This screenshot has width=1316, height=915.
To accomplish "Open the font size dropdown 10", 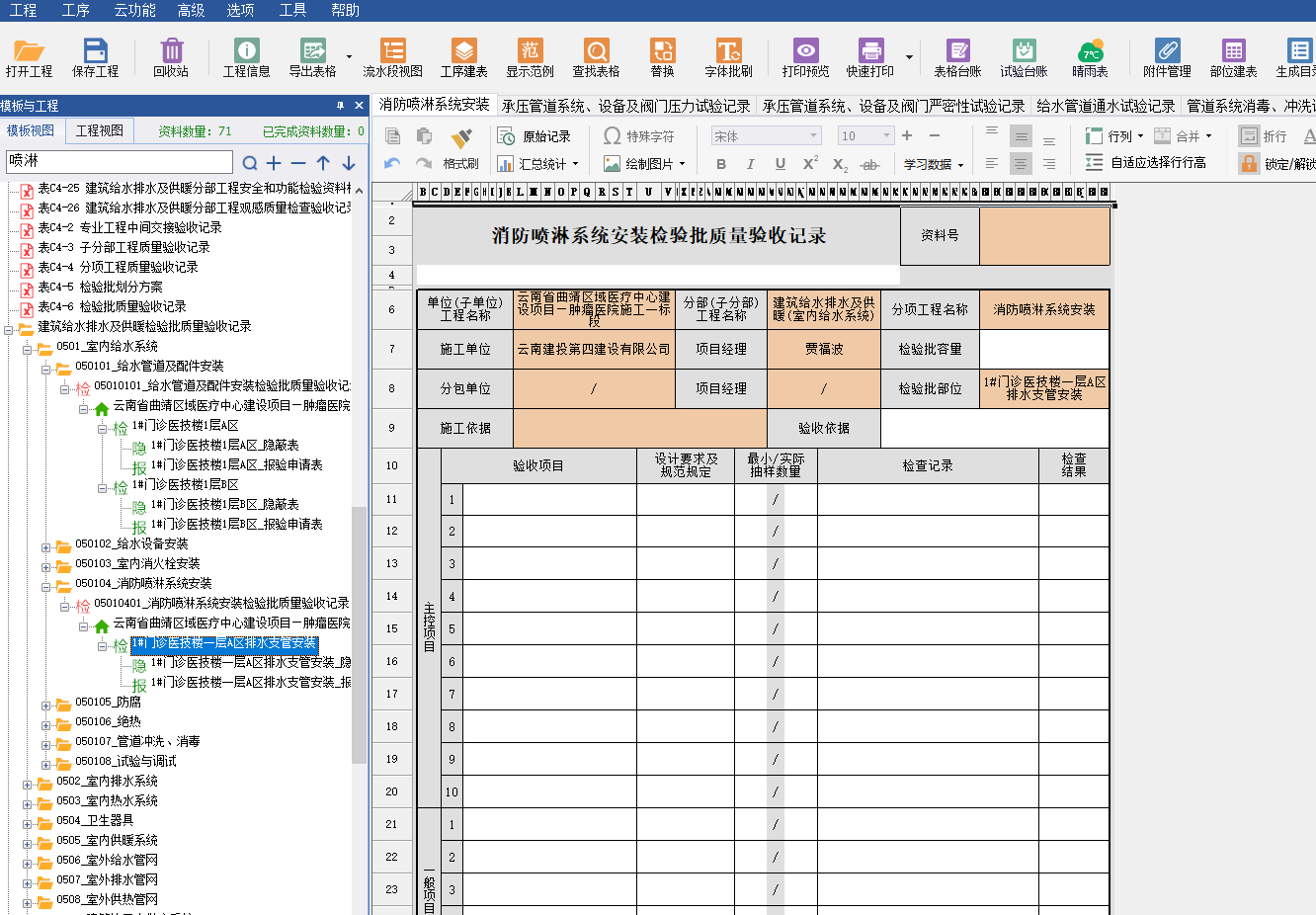I will point(886,136).
